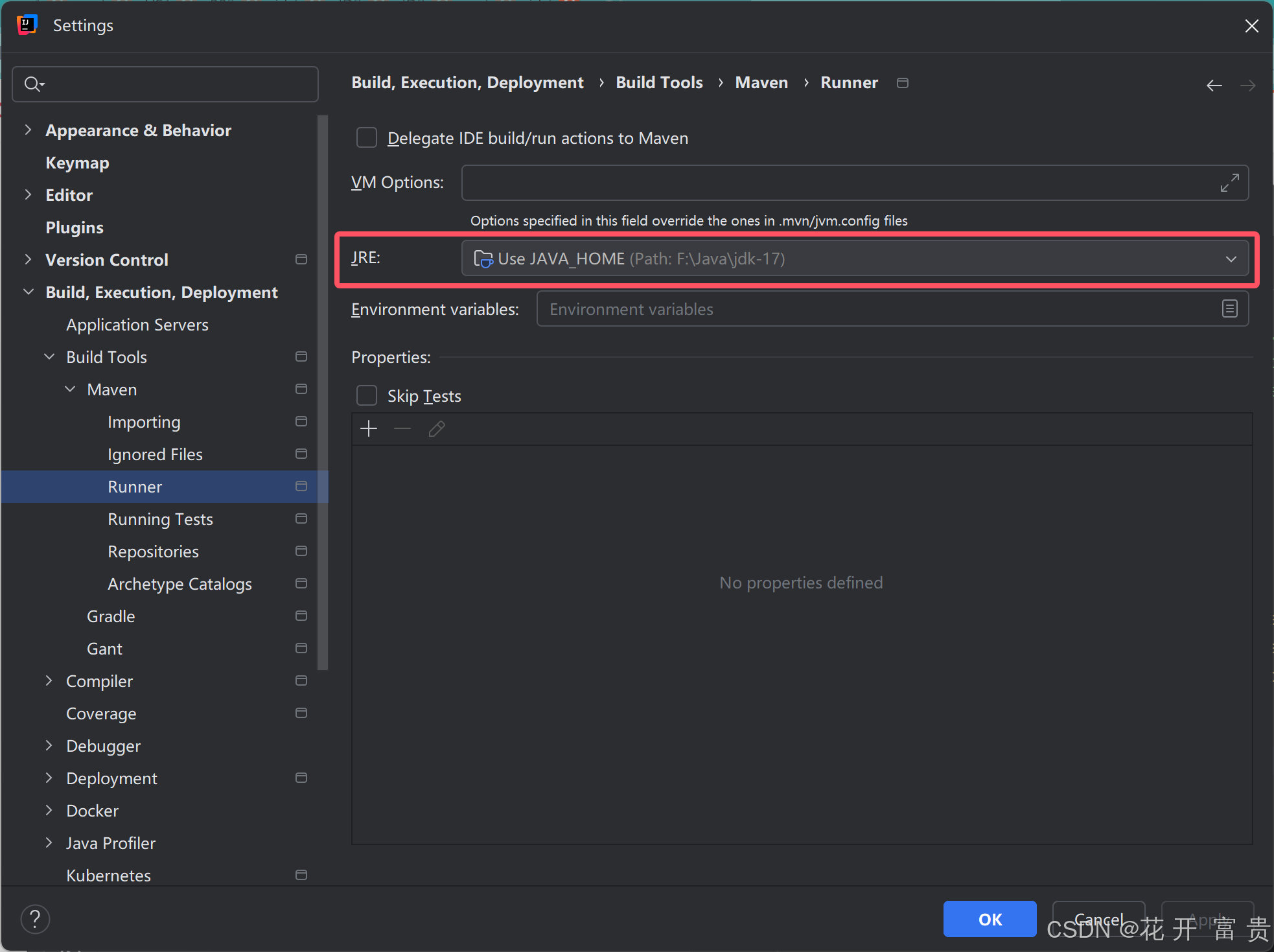The height and width of the screenshot is (952, 1274).
Task: Enable Delegate IDE build/run actions to Maven
Action: tap(367, 138)
